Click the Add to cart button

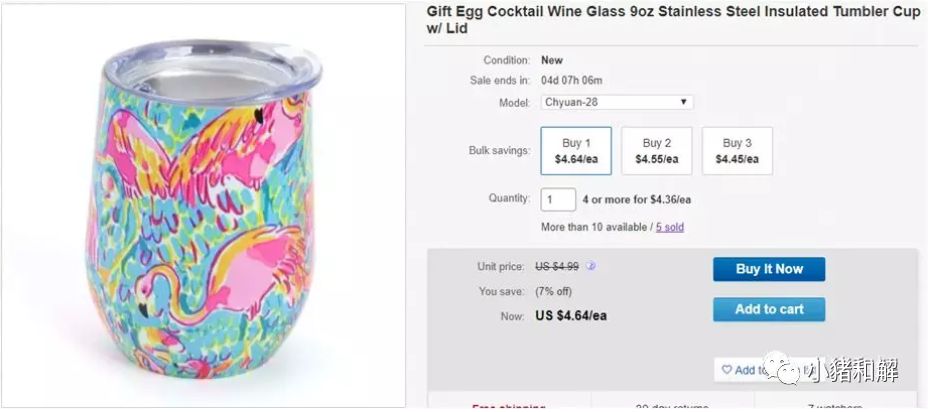(769, 309)
